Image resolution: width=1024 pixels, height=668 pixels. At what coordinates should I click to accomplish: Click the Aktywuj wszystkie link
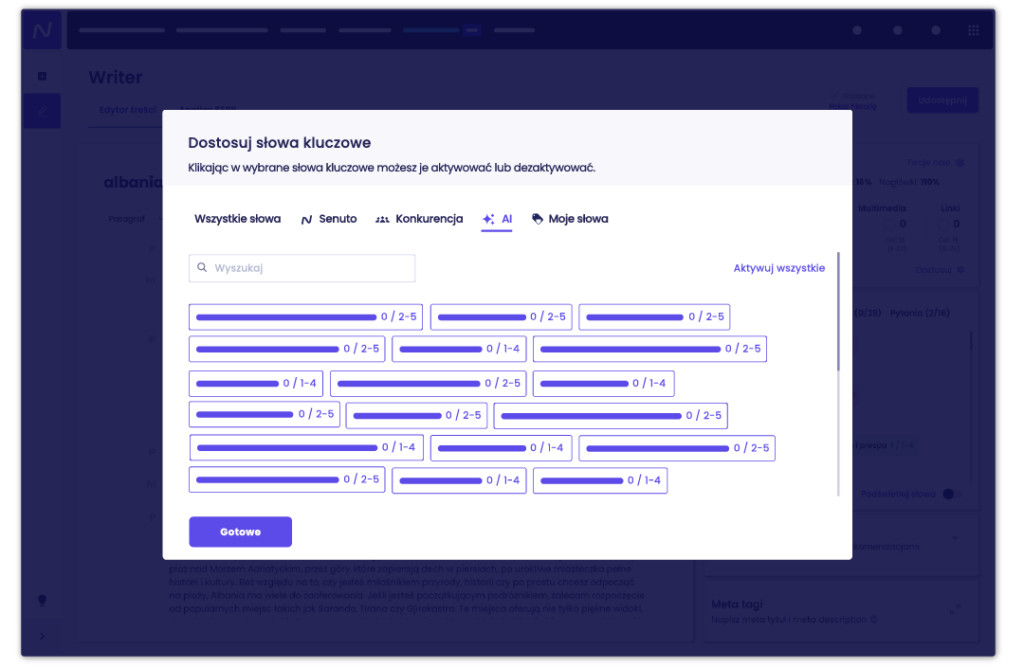(x=779, y=268)
